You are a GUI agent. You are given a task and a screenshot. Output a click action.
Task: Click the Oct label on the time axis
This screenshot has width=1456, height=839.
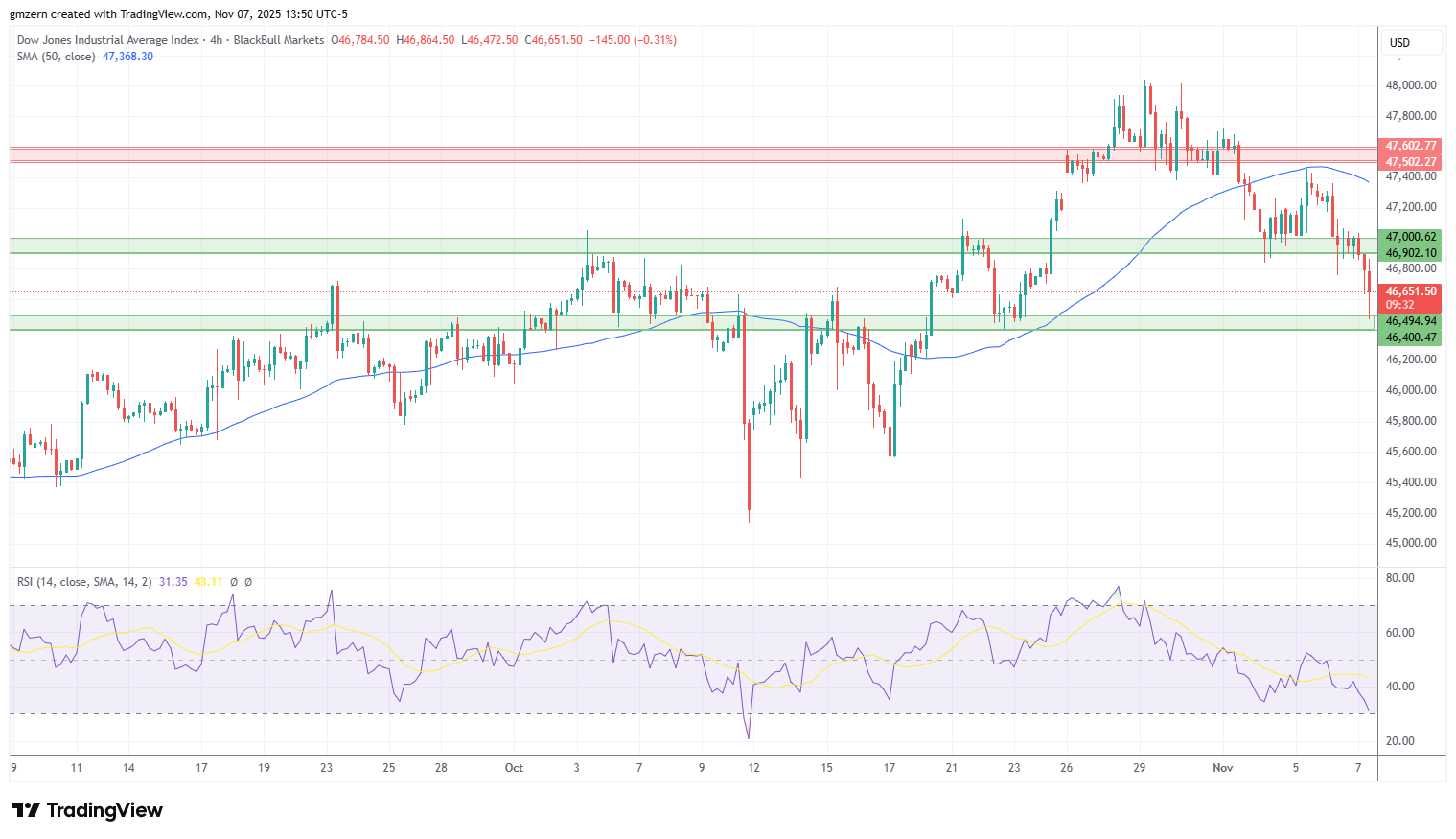pos(514,768)
